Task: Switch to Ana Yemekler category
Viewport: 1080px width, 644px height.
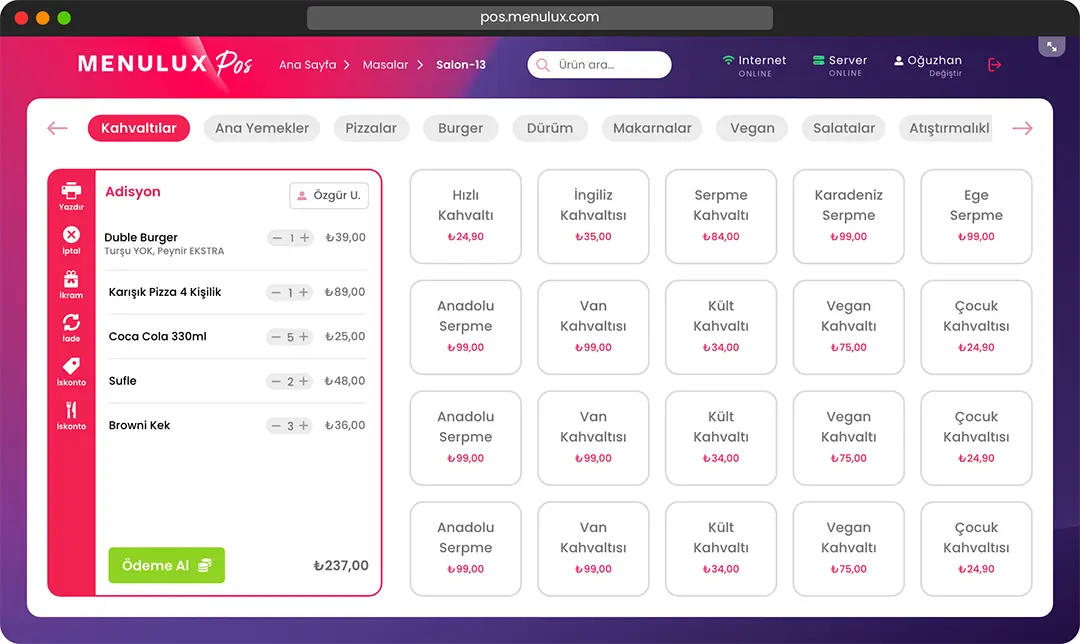Action: pos(262,128)
